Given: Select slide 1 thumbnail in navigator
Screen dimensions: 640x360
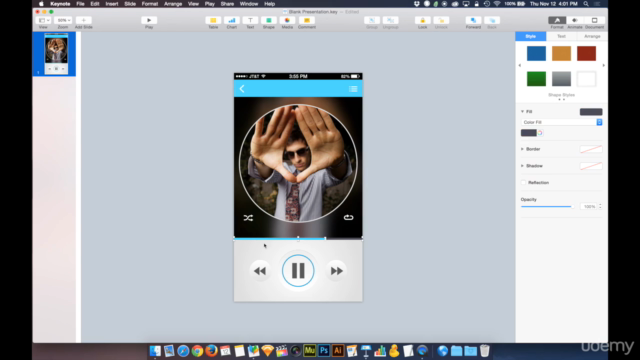Looking at the screenshot, I should (x=56, y=54).
